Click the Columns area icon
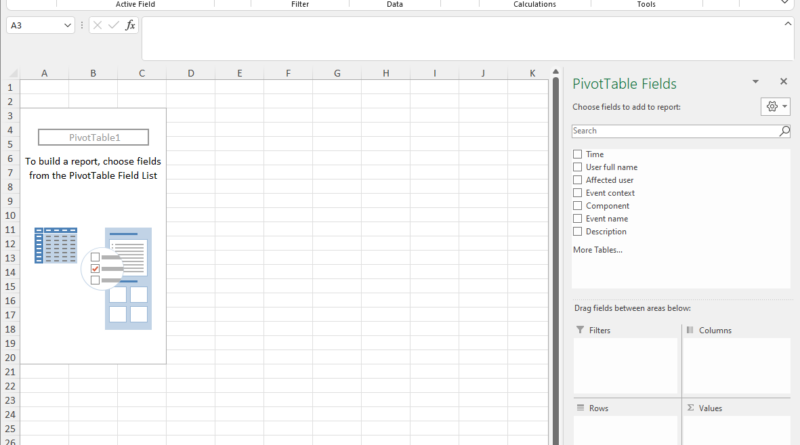Screen dimensions: 800x445 (690, 330)
